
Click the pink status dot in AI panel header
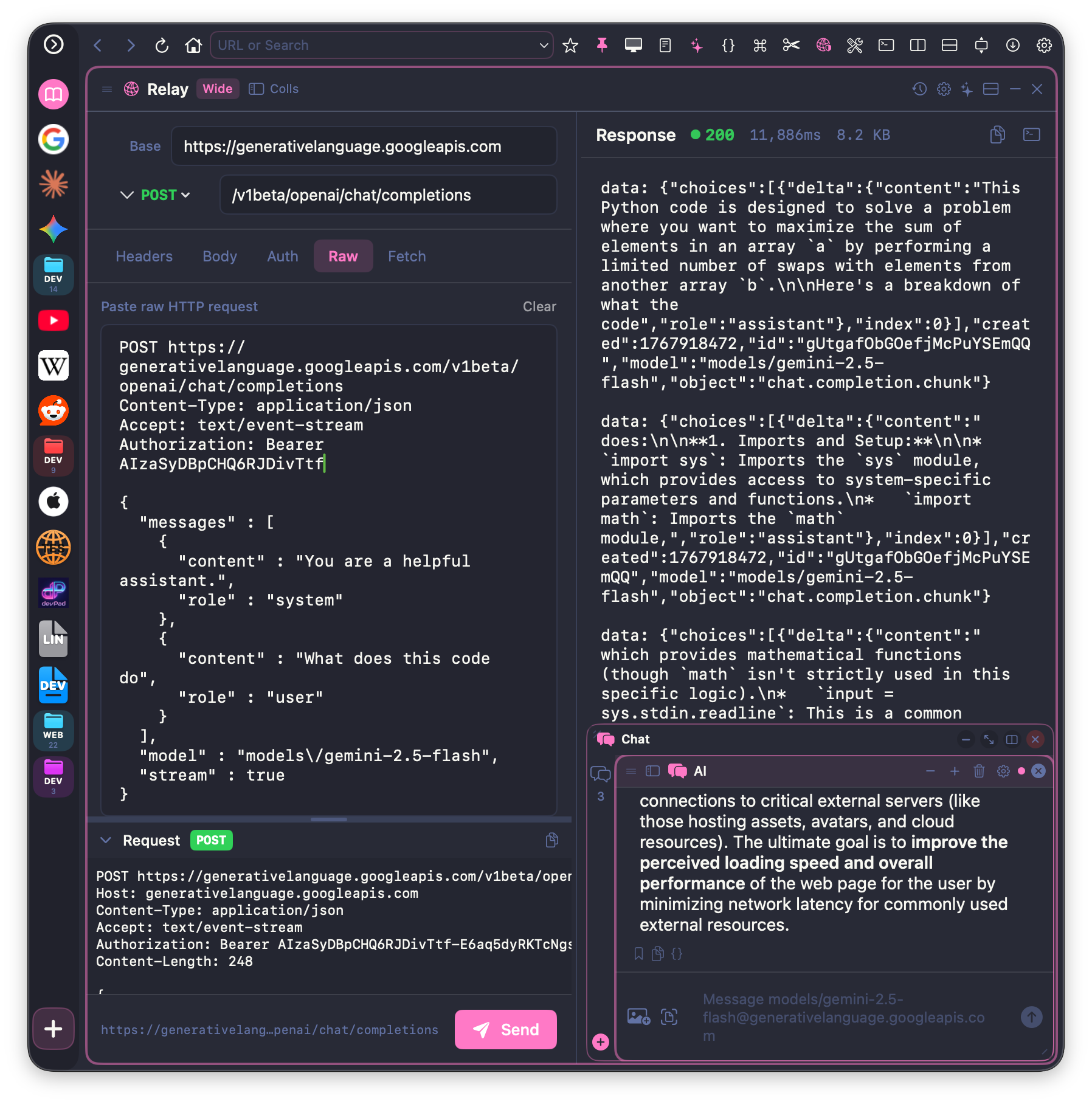click(x=1021, y=771)
